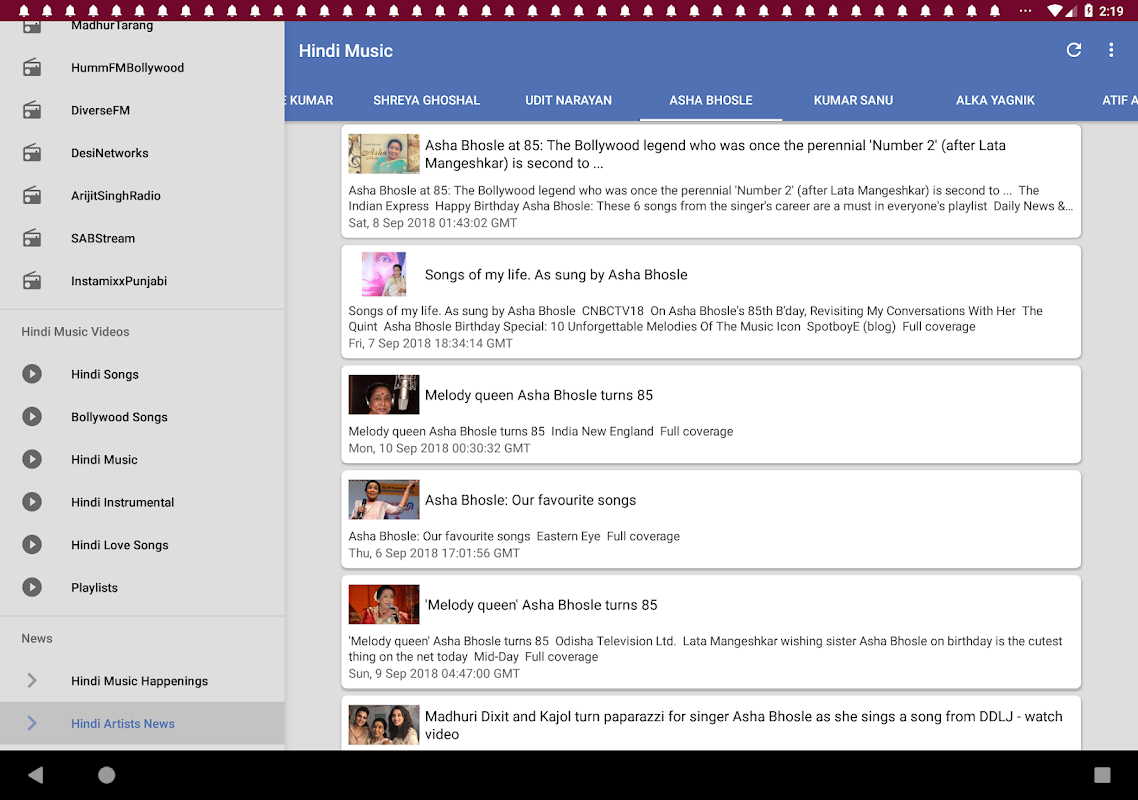
Task: Open the InstamixxPunjabi radio icon
Action: tap(32, 281)
